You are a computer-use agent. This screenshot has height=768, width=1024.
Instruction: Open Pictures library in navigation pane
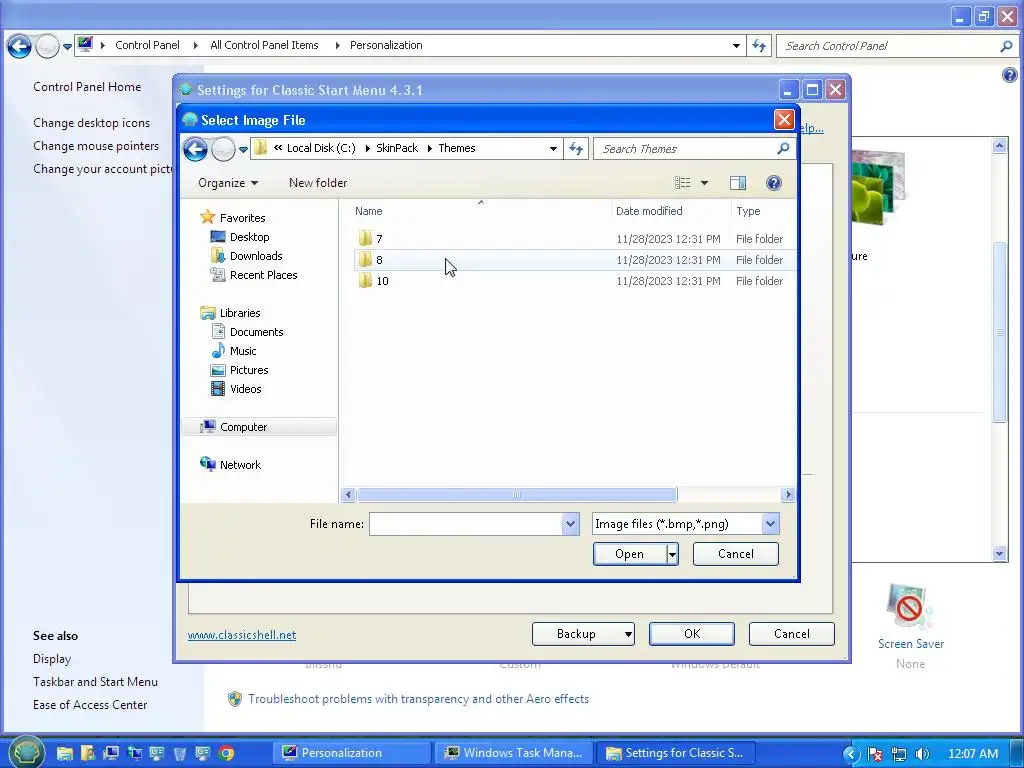[249, 369]
